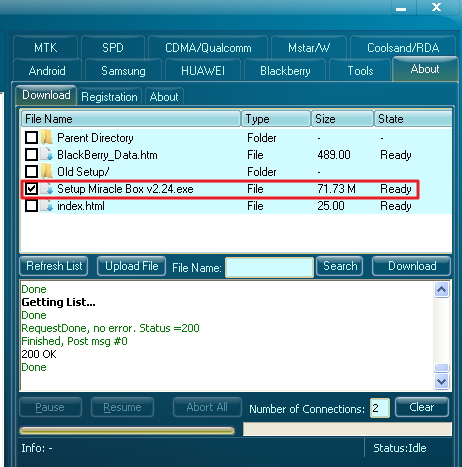Open the Samsung tab
Viewport: 462px width, 467px height.
(x=123, y=71)
